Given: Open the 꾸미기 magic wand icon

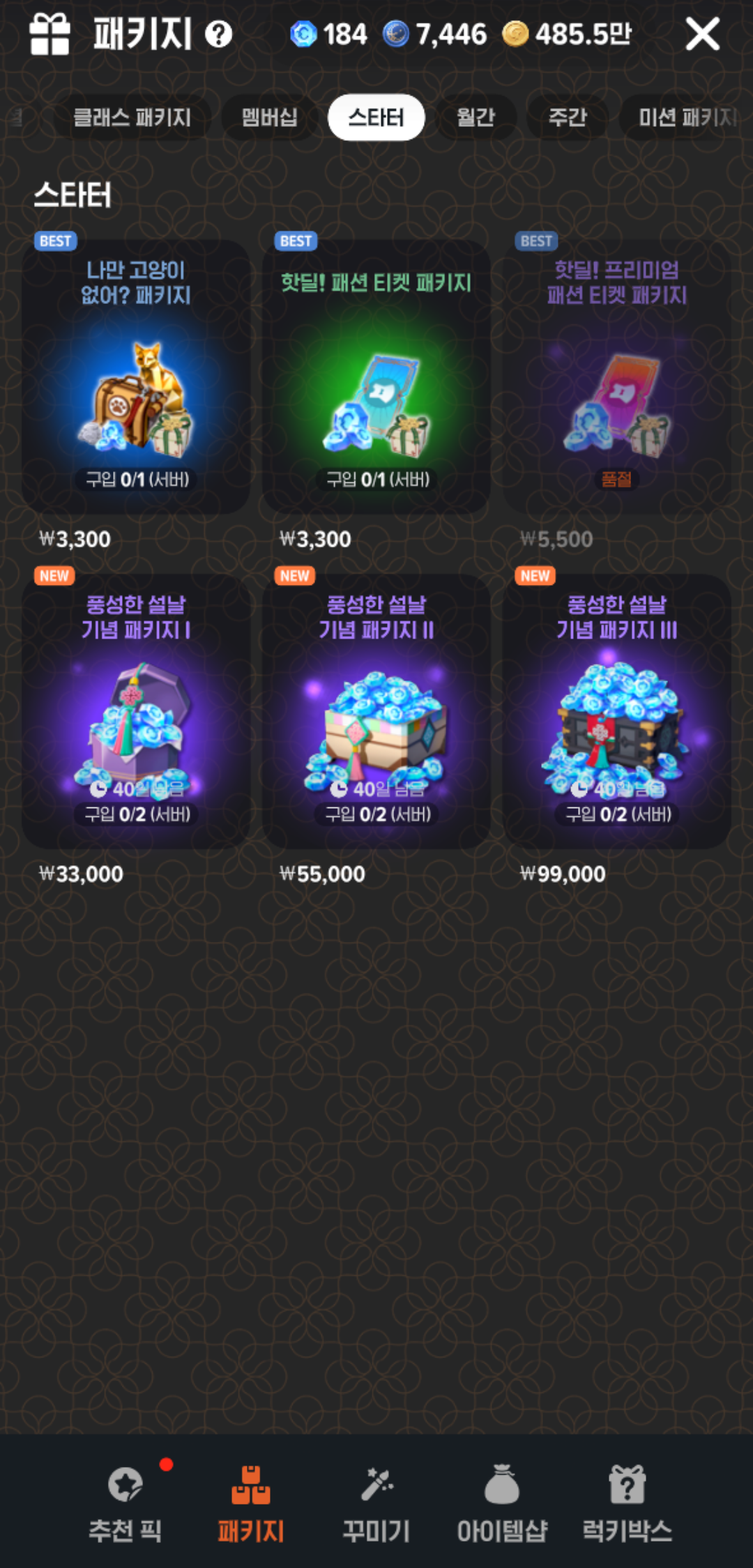Looking at the screenshot, I should coord(376,1484).
